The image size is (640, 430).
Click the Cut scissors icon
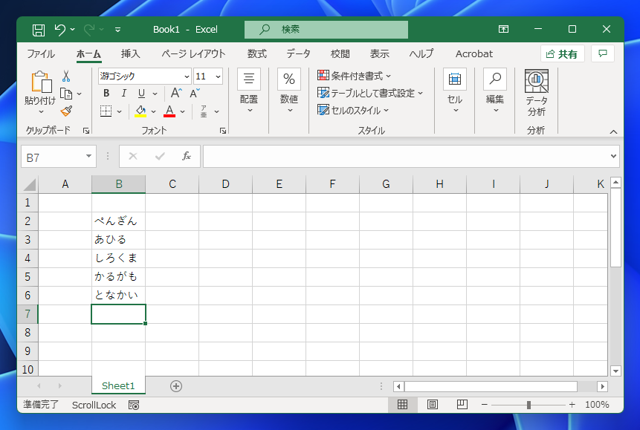coord(66,76)
